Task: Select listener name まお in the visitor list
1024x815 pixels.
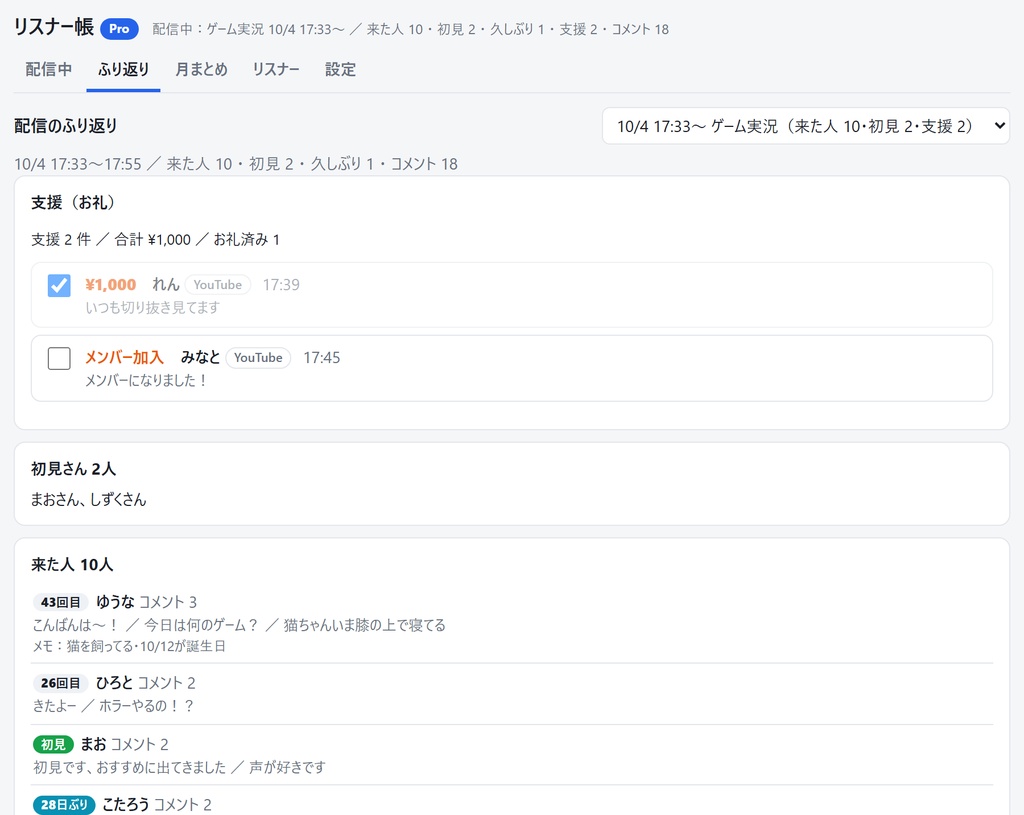Action: (x=93, y=744)
